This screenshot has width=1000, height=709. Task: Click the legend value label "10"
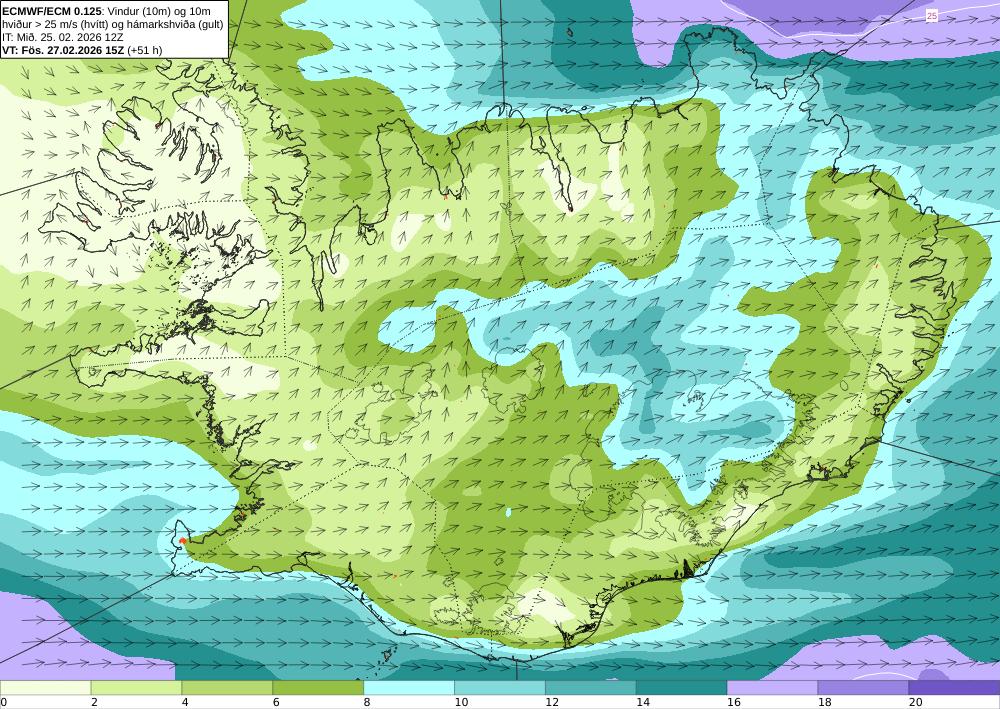[461, 703]
